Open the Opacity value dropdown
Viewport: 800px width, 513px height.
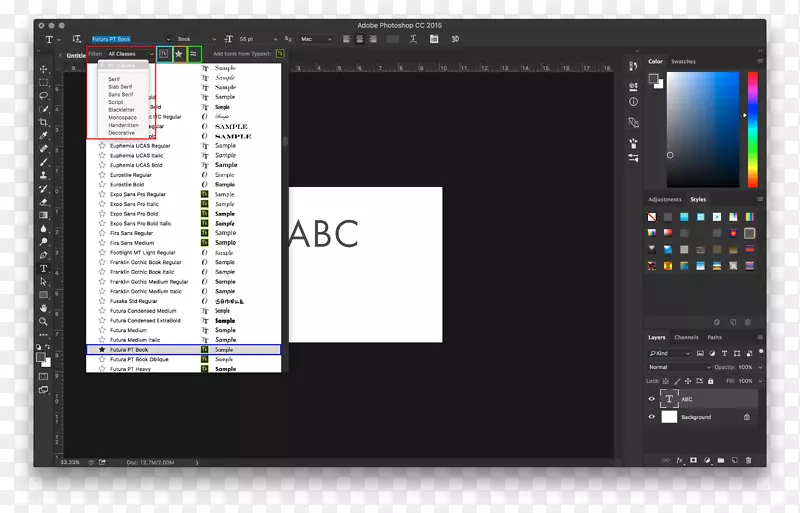pos(760,367)
